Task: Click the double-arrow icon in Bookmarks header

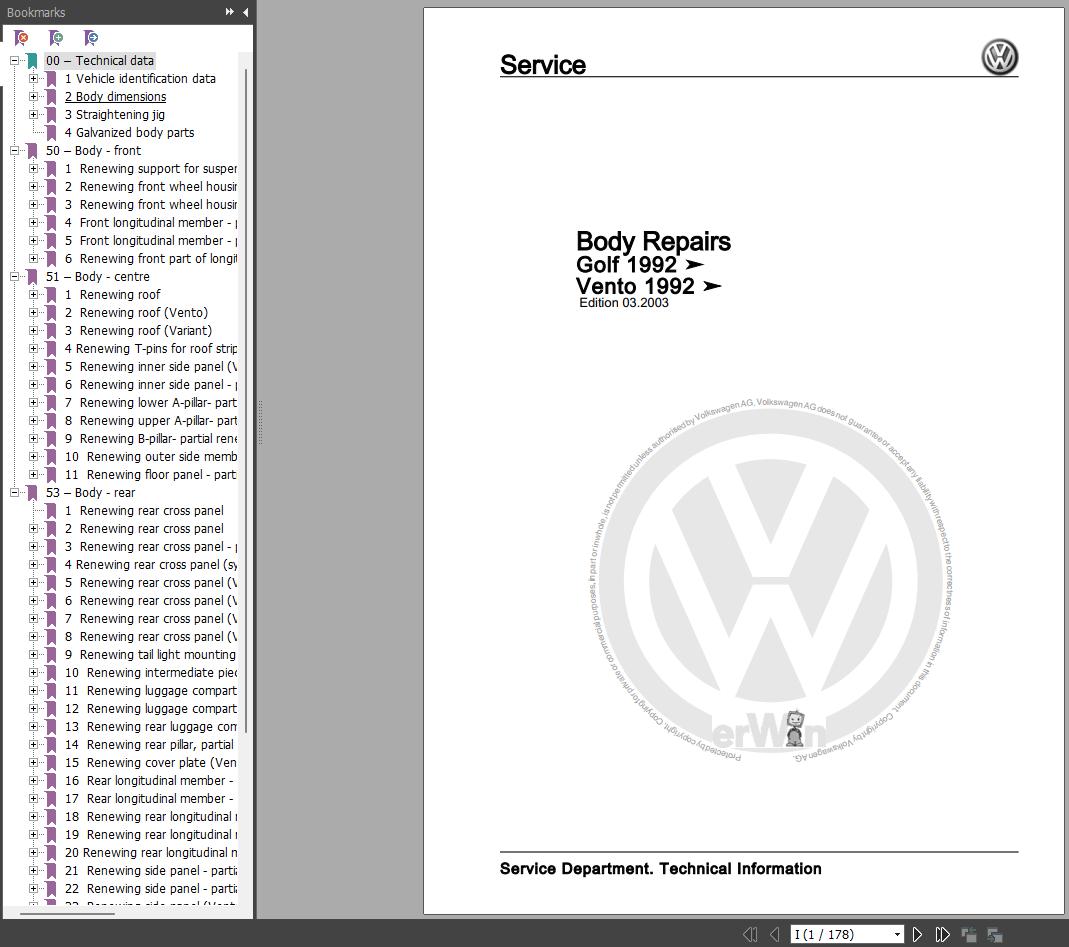Action: [x=230, y=12]
